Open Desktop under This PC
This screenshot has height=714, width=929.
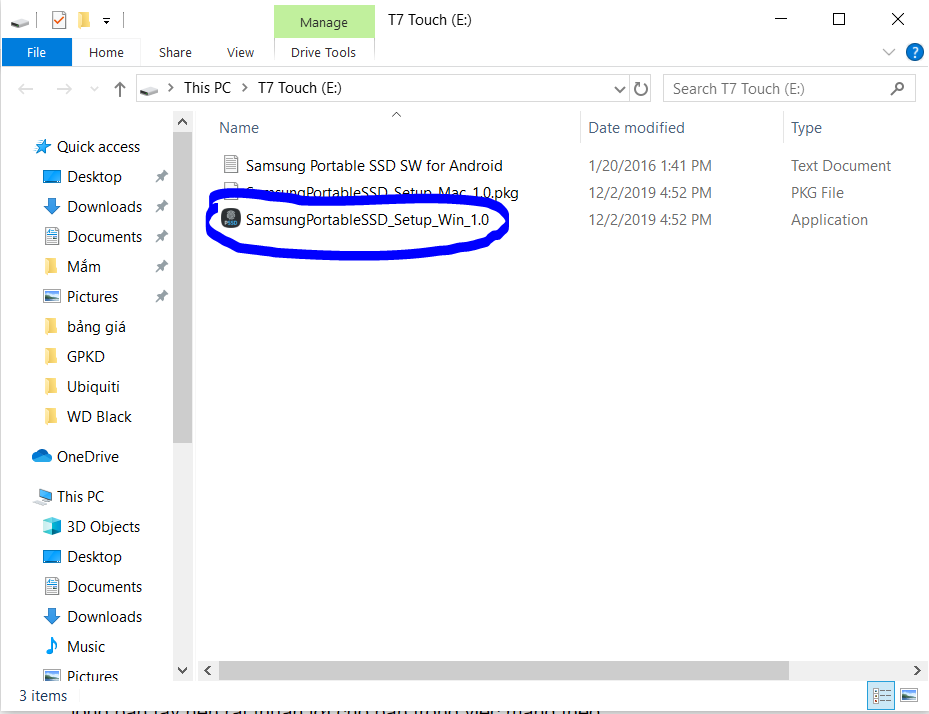[94, 556]
